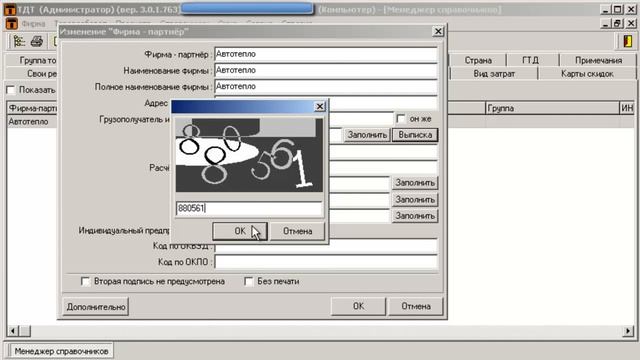Click Заполнить button beside Выписка
The height and width of the screenshot is (360, 640).
[367, 135]
